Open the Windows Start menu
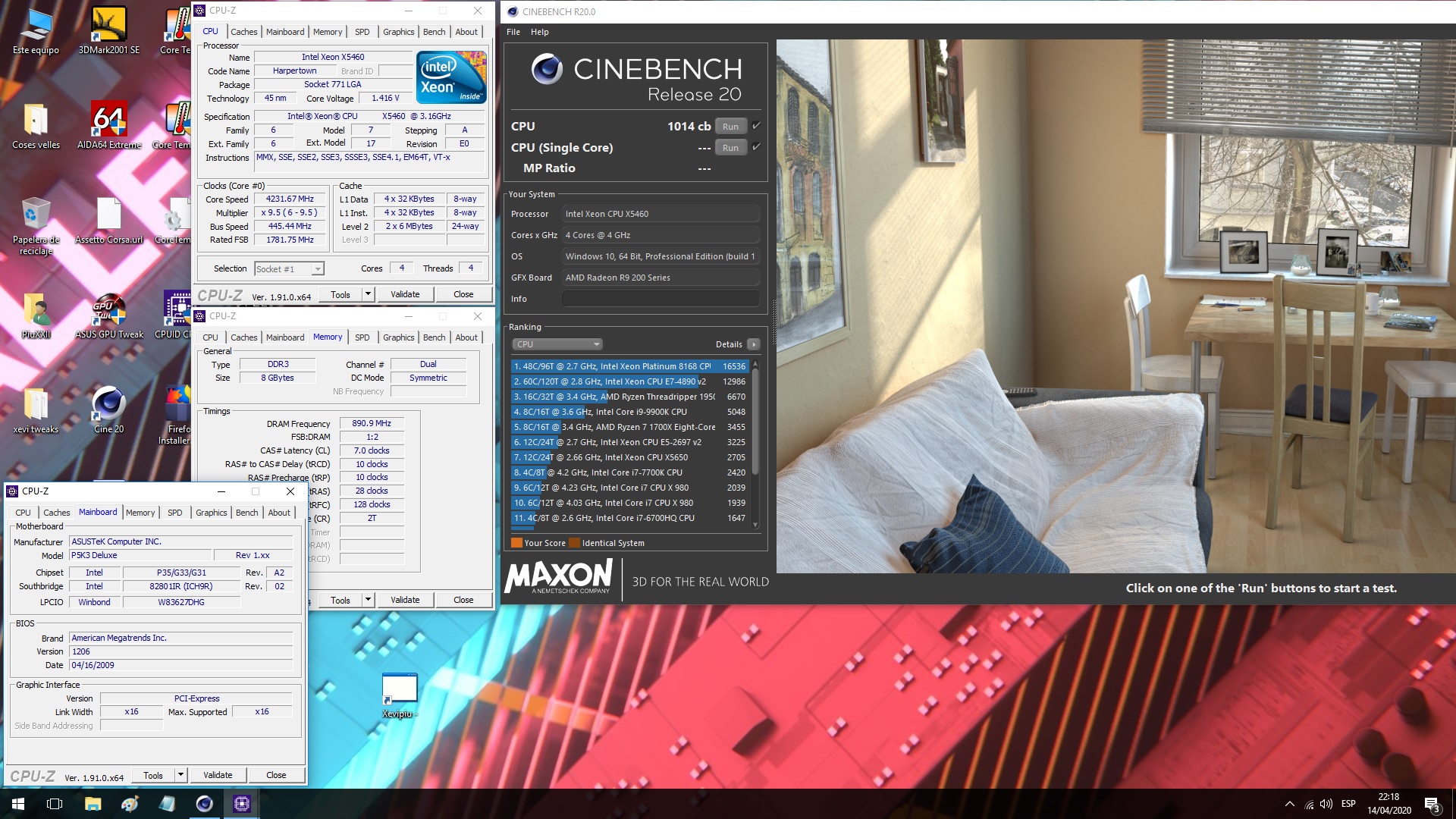This screenshot has width=1456, height=819. pyautogui.click(x=18, y=804)
